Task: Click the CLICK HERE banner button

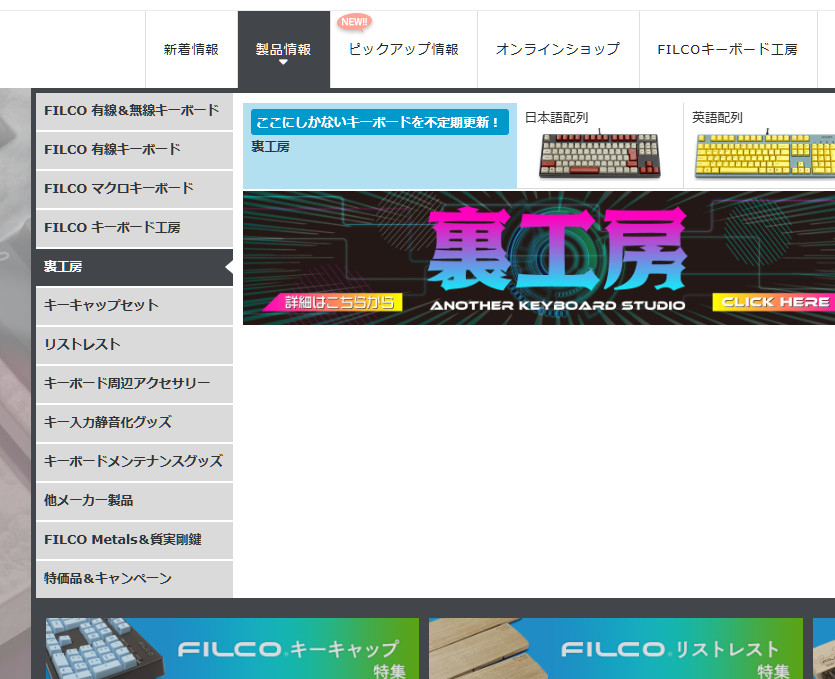Action: click(775, 302)
